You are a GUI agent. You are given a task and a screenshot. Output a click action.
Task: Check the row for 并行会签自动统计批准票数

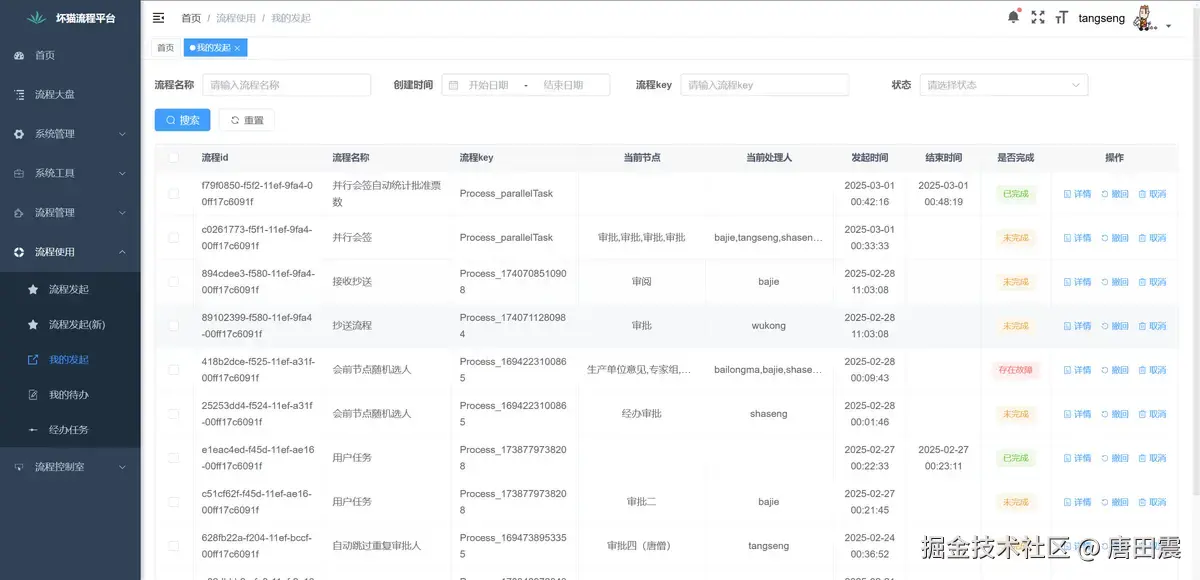[174, 194]
